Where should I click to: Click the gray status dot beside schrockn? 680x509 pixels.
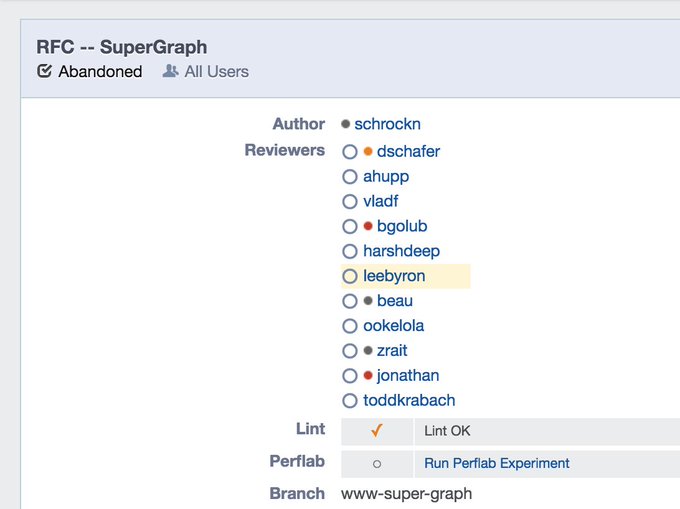pyautogui.click(x=346, y=124)
